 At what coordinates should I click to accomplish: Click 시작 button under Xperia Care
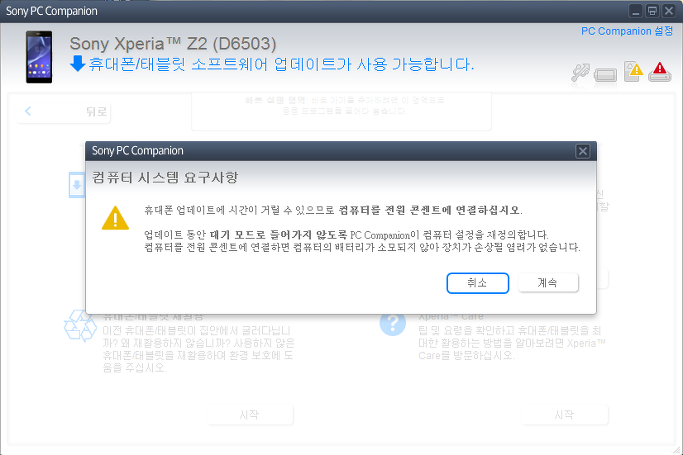[x=565, y=415]
